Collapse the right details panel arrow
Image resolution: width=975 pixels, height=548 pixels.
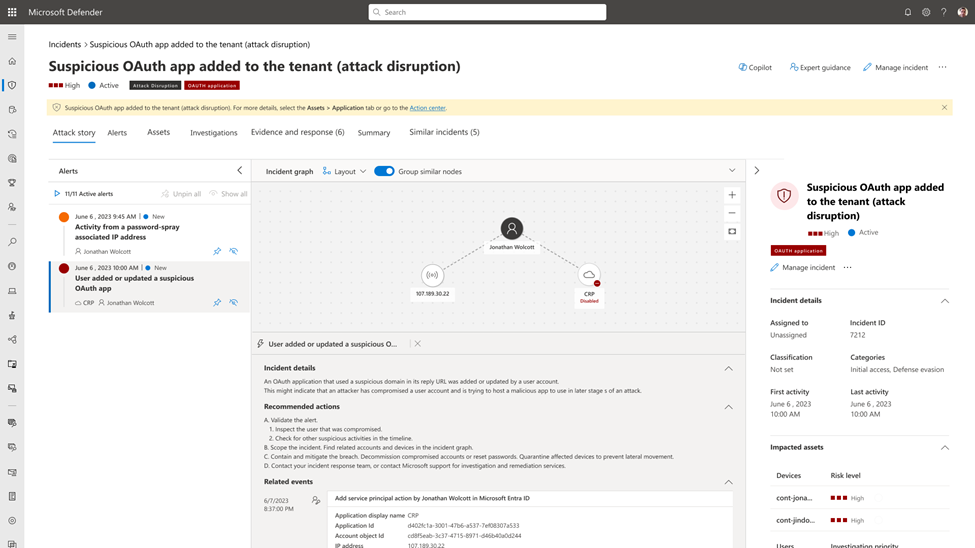pos(757,170)
